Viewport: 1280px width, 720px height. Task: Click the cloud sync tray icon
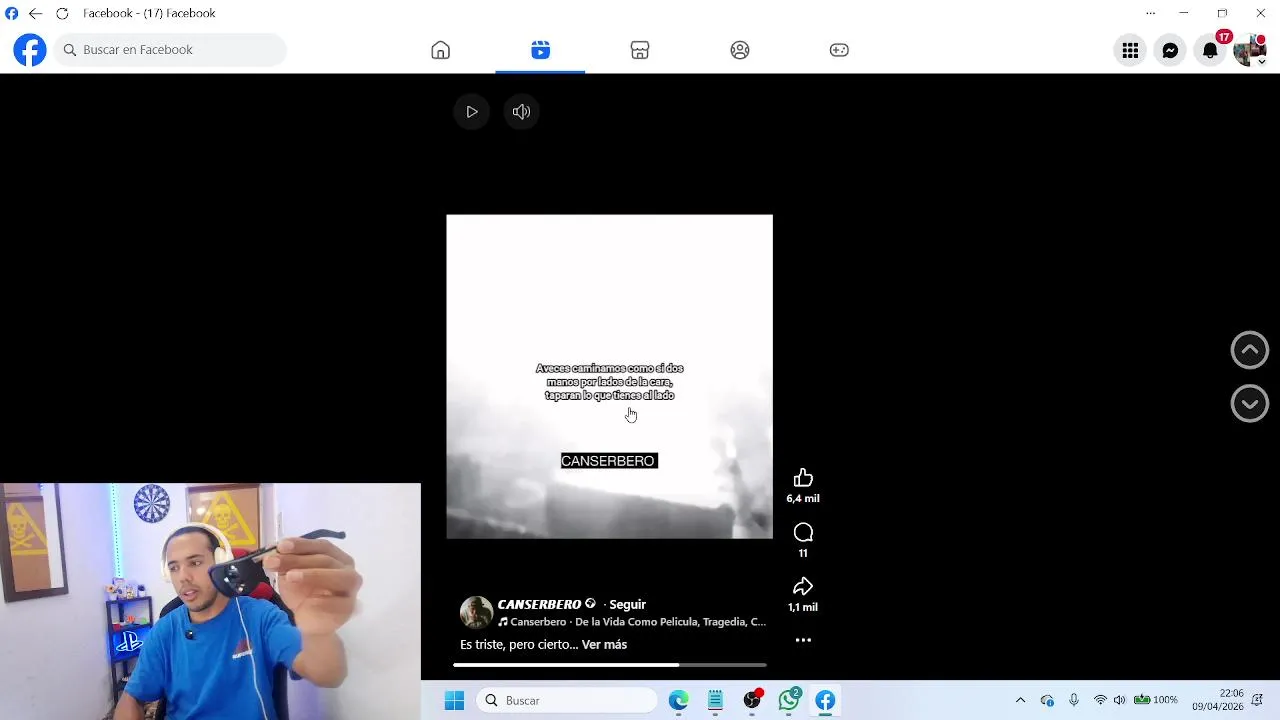(x=1047, y=700)
